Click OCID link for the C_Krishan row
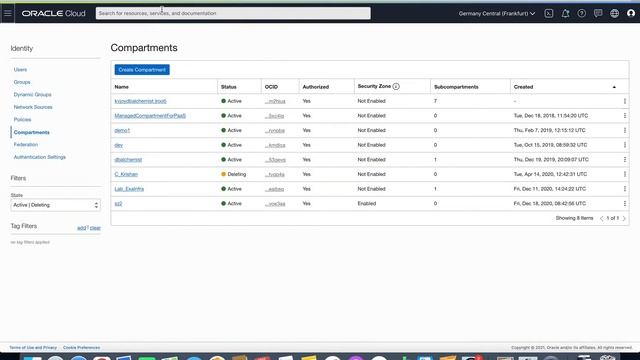 coord(275,174)
